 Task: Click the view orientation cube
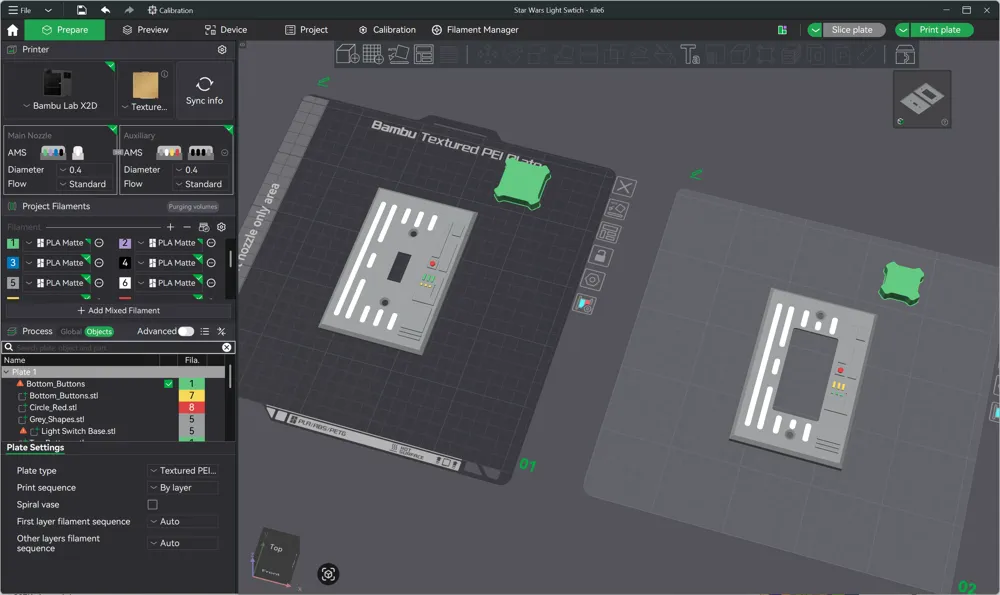277,556
